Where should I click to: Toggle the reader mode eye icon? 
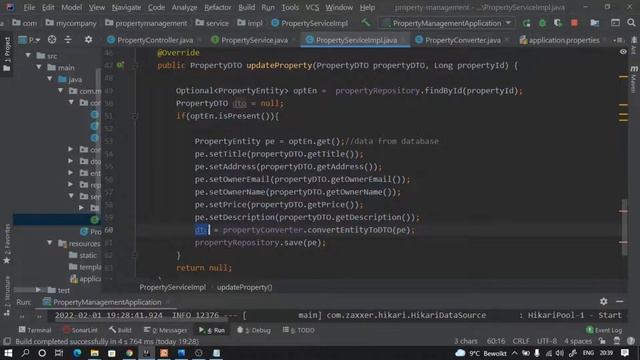pos(623,52)
